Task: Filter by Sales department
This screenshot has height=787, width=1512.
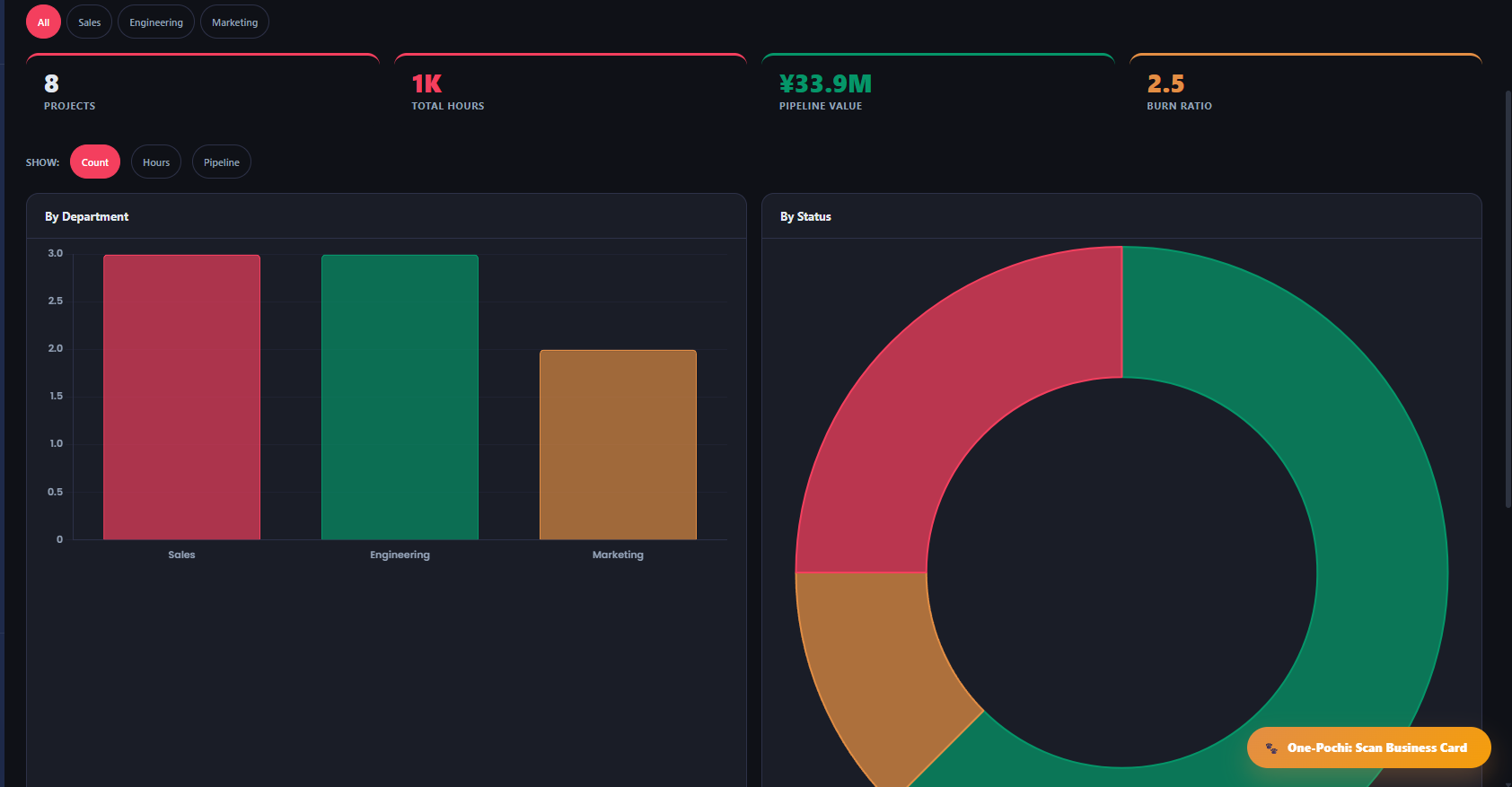Action: click(89, 22)
